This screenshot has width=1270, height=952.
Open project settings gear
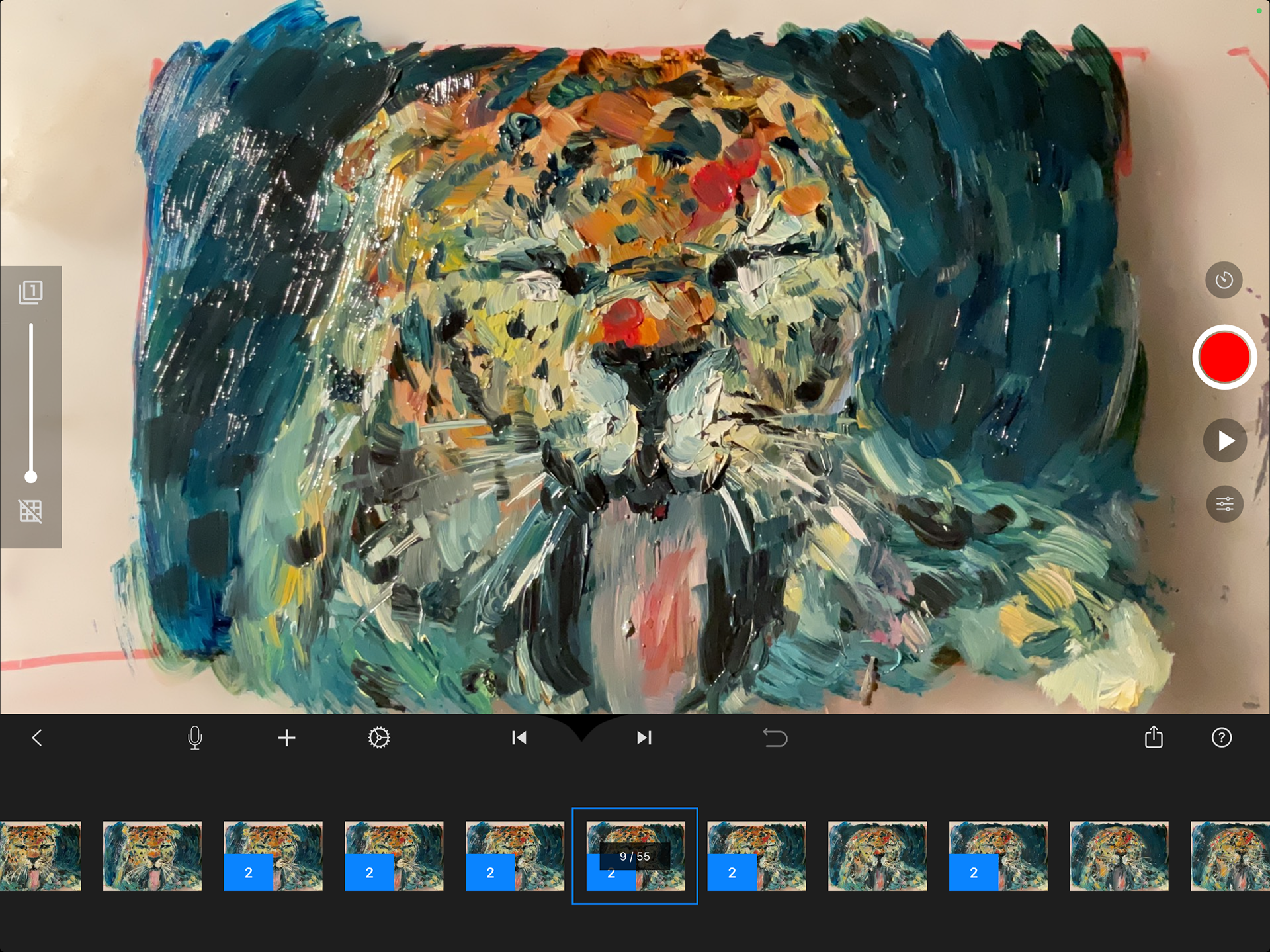[379, 738]
